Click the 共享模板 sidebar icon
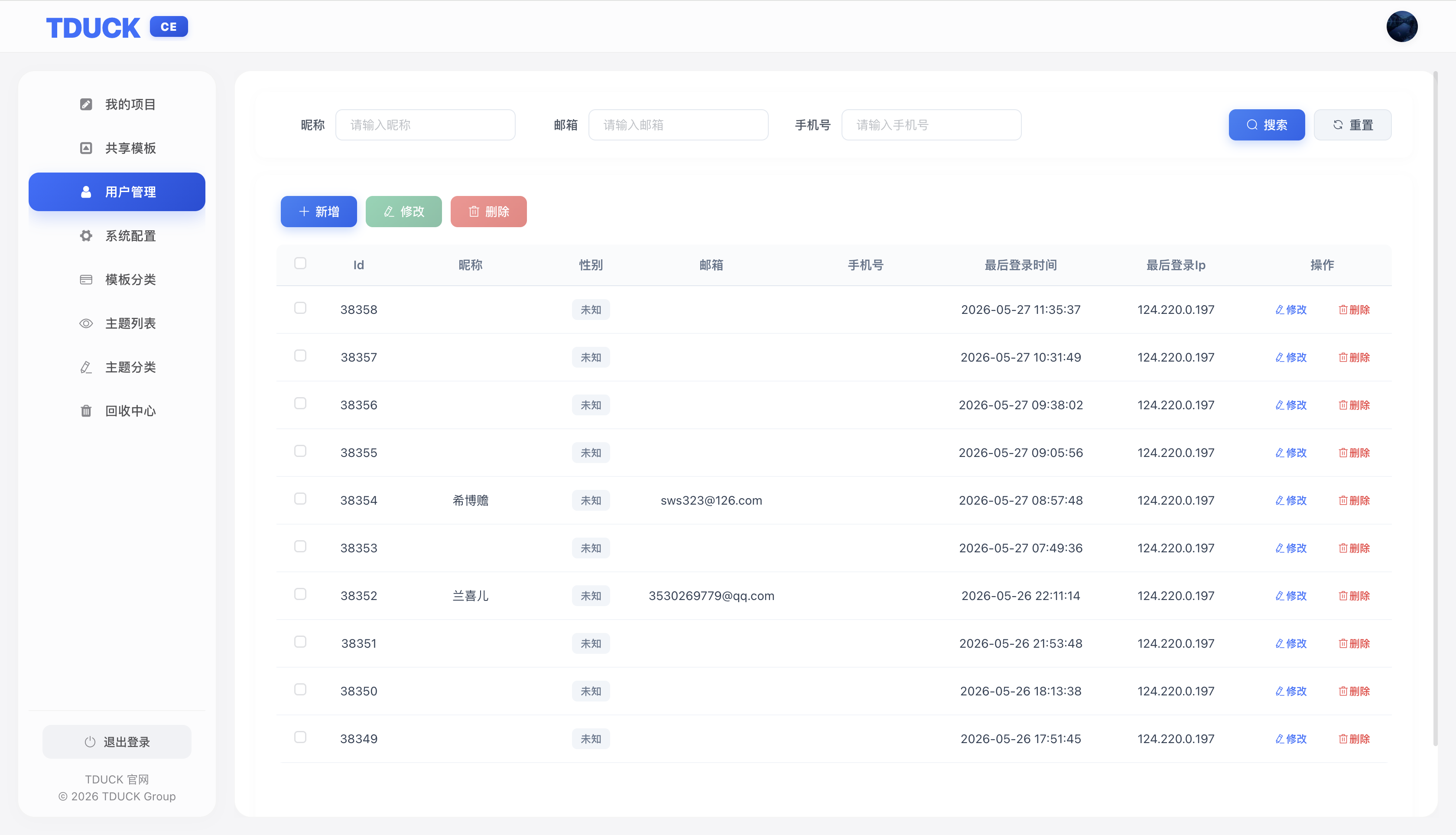This screenshot has width=1456, height=835. [86, 148]
